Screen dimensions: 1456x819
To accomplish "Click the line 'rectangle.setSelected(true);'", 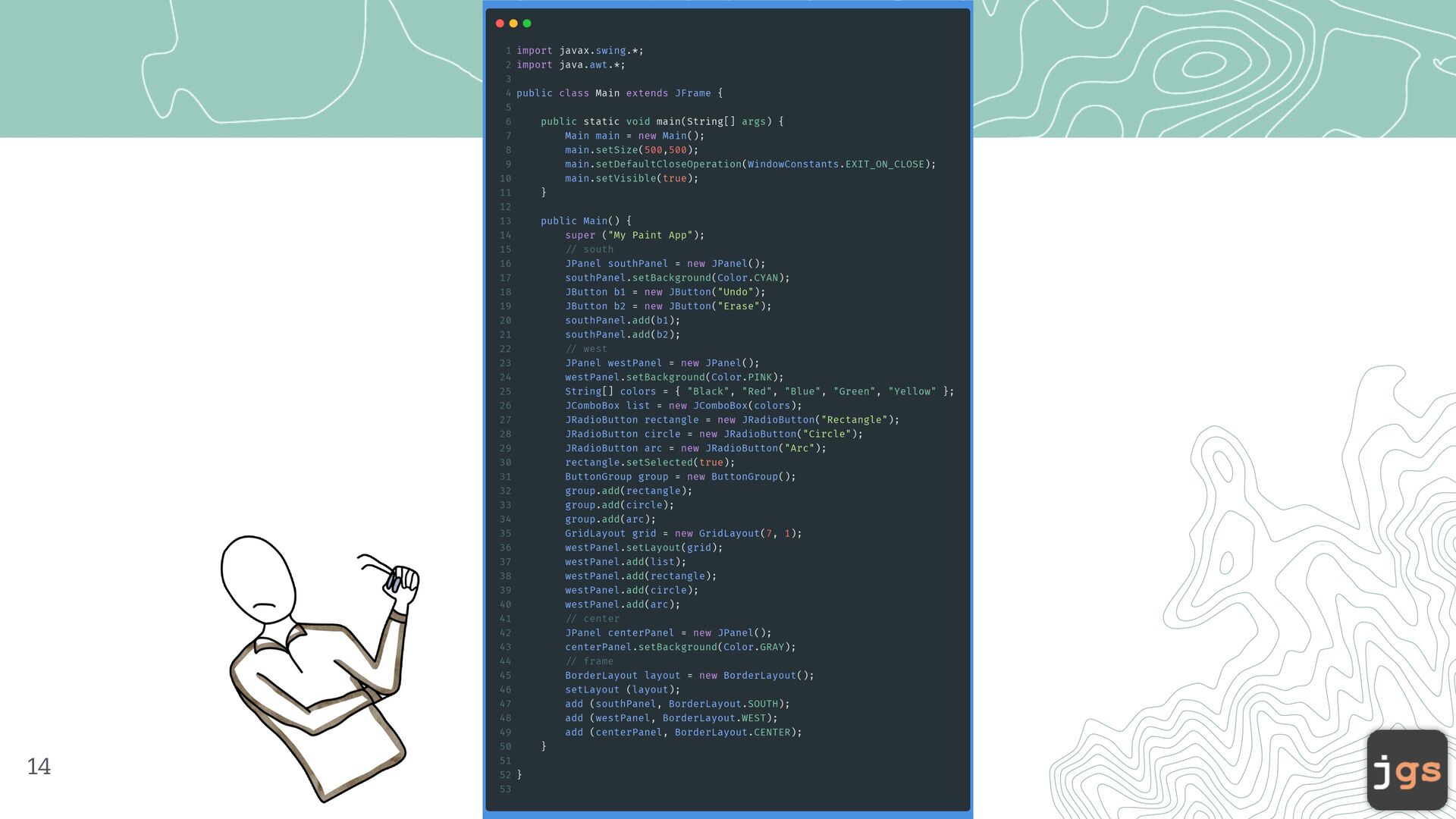I will click(650, 463).
